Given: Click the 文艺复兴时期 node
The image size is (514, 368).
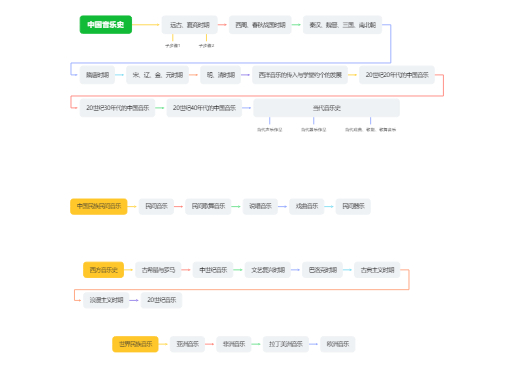Looking at the screenshot, I should pos(268,270).
